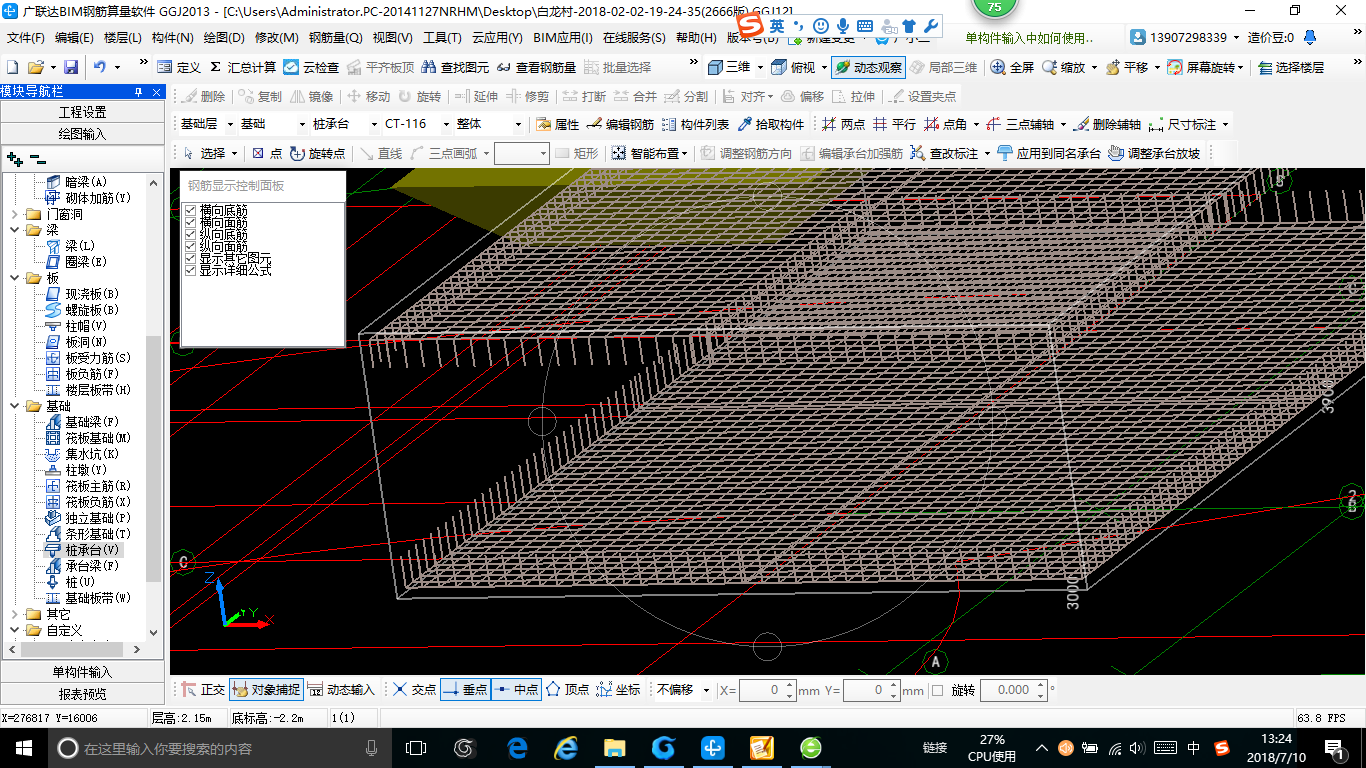The width and height of the screenshot is (1366, 768).
Task: Open the 工具(T) menu
Action: (442, 38)
